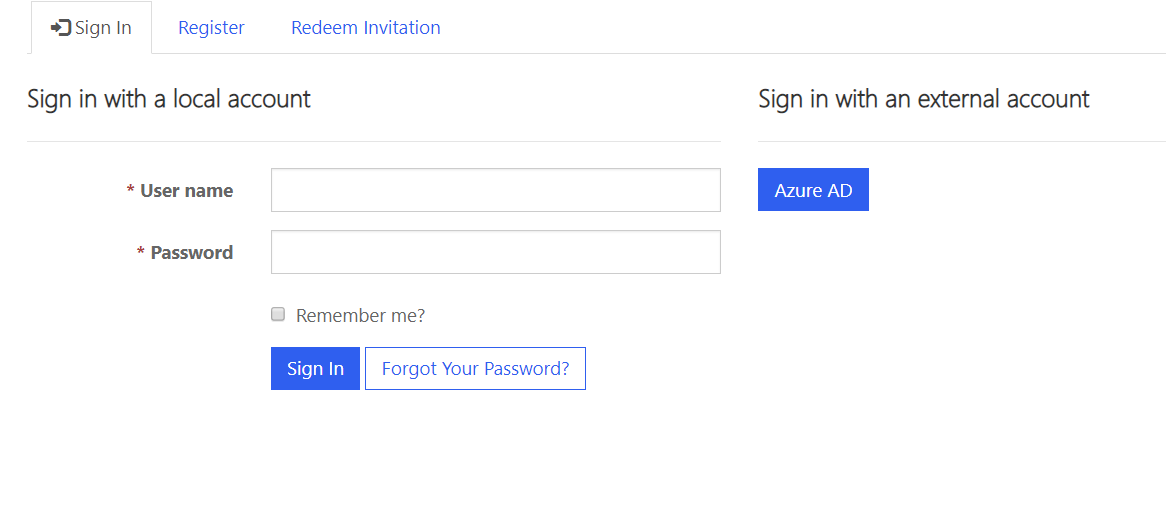
Task: Click the divider line under external account heading
Action: tap(961, 141)
